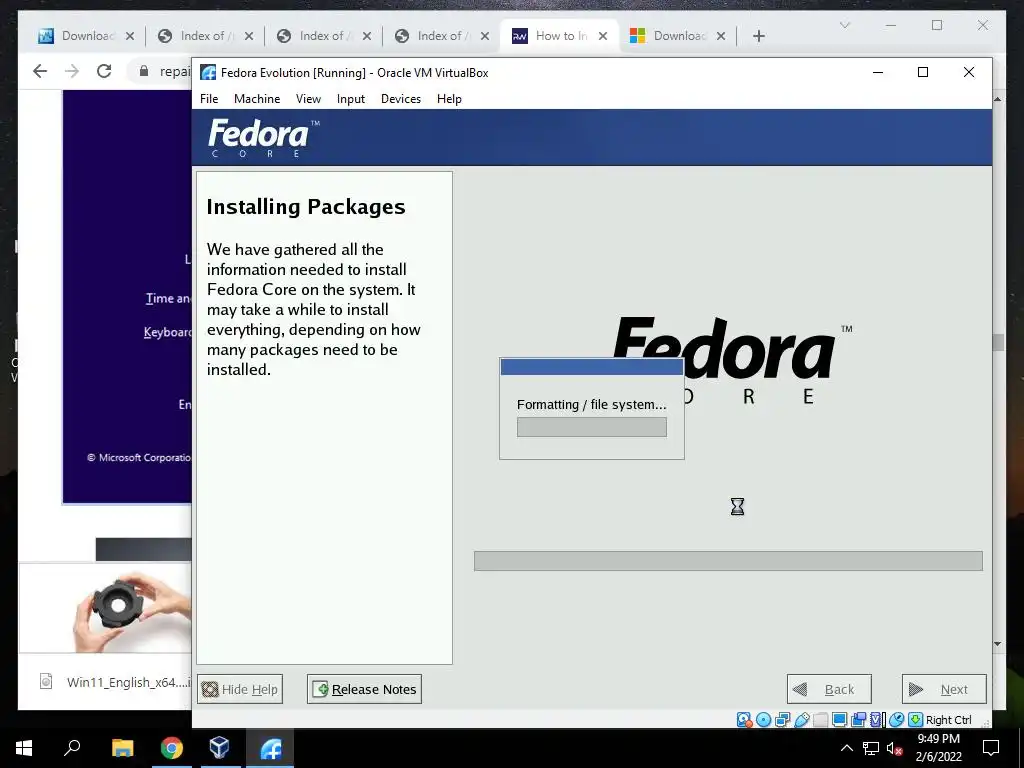Open the VirtualBox View menu
The width and height of the screenshot is (1024, 768).
[308, 99]
